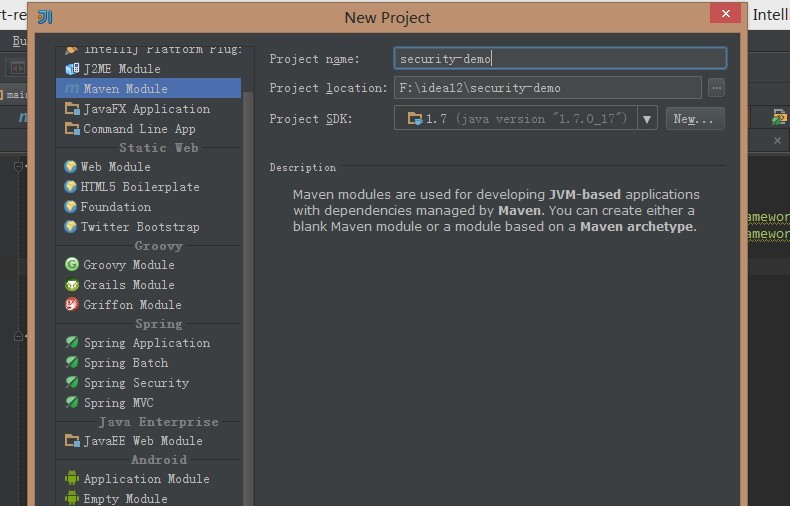The height and width of the screenshot is (506, 790).
Task: Click the Project SDK combo box
Action: click(525, 119)
